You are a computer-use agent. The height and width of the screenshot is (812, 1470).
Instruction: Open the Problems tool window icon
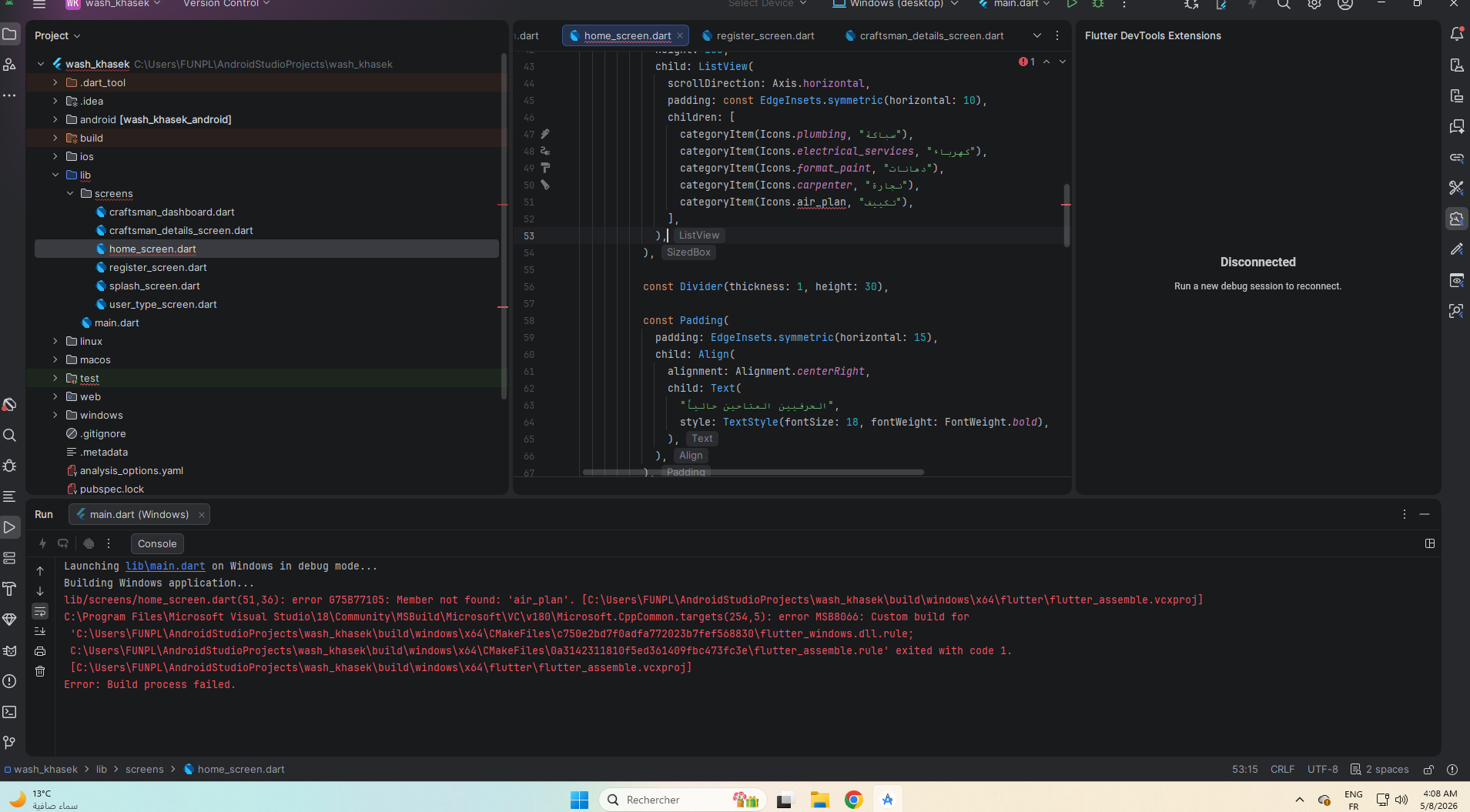tap(9, 681)
